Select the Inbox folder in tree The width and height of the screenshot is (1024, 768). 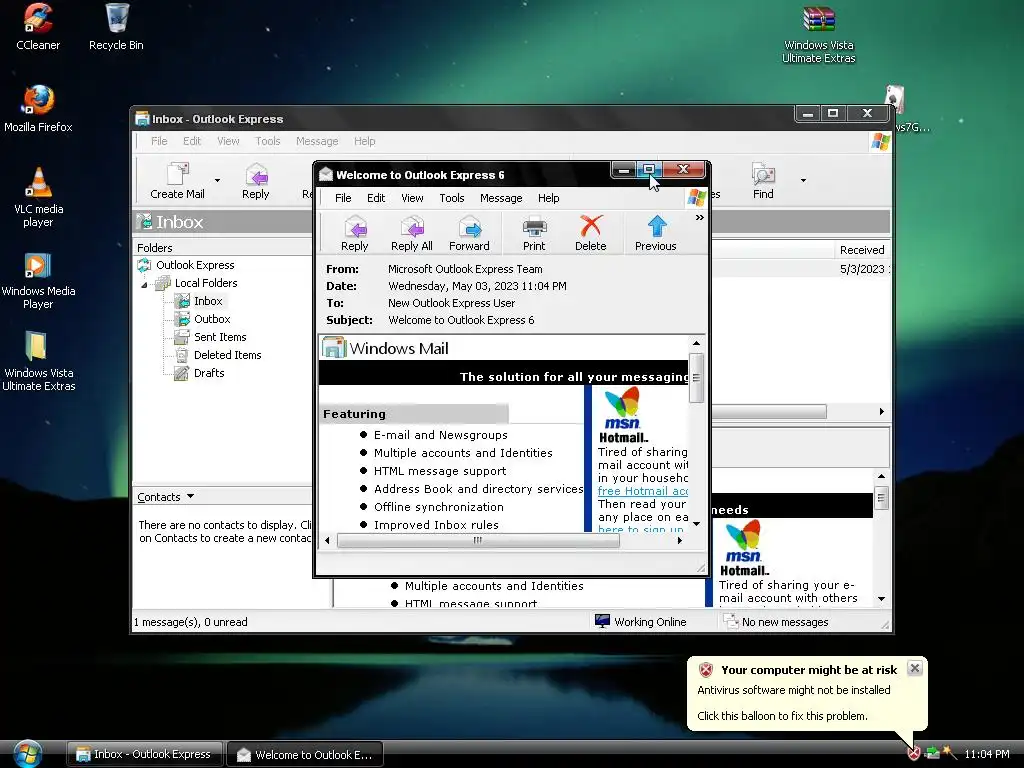208,301
